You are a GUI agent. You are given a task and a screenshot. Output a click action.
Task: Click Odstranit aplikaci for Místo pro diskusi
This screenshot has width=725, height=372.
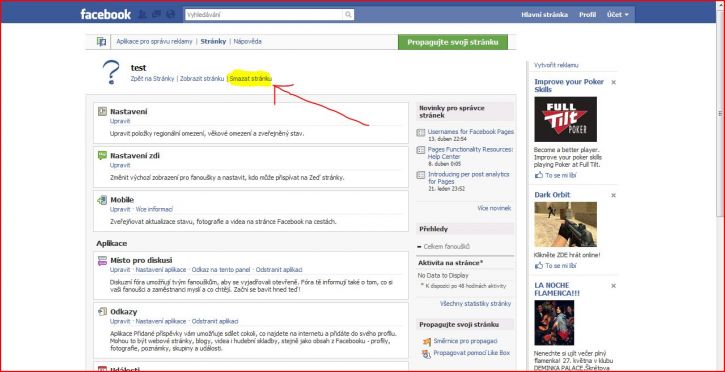pyautogui.click(x=279, y=270)
